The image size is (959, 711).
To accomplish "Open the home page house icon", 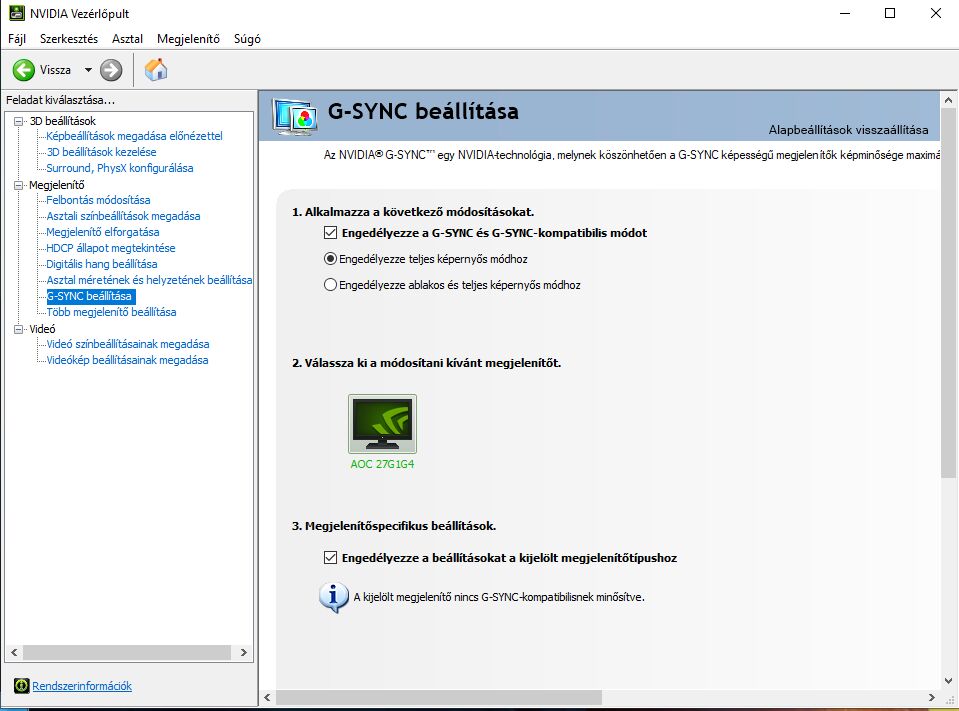I will tap(156, 70).
